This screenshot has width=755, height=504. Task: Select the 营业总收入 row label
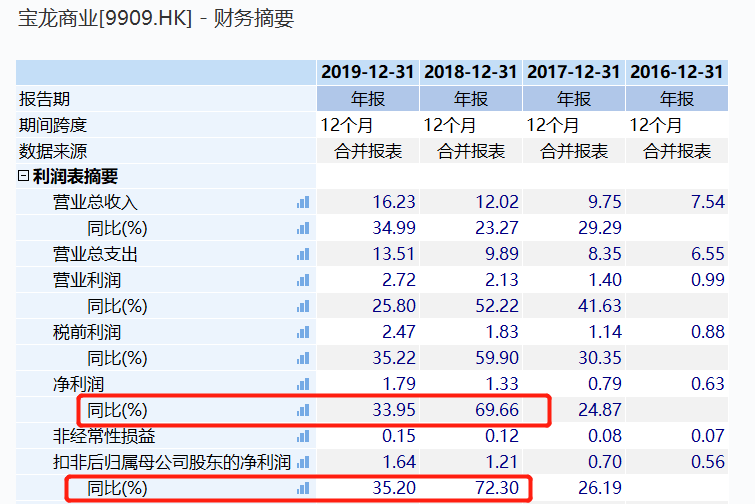click(x=95, y=202)
